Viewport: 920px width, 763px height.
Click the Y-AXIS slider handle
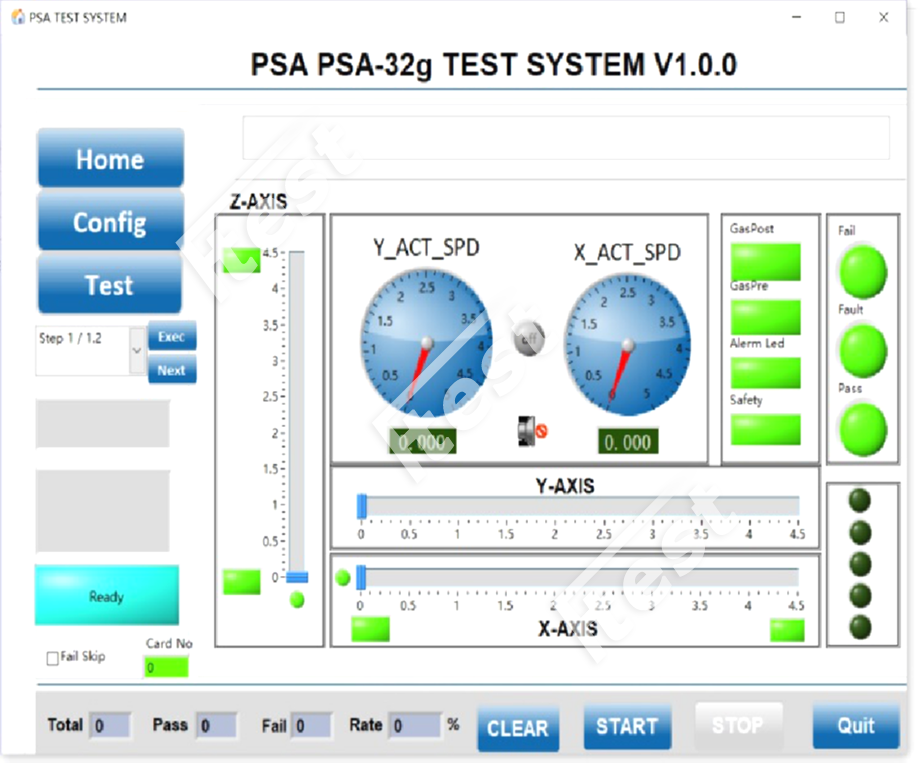tap(362, 507)
